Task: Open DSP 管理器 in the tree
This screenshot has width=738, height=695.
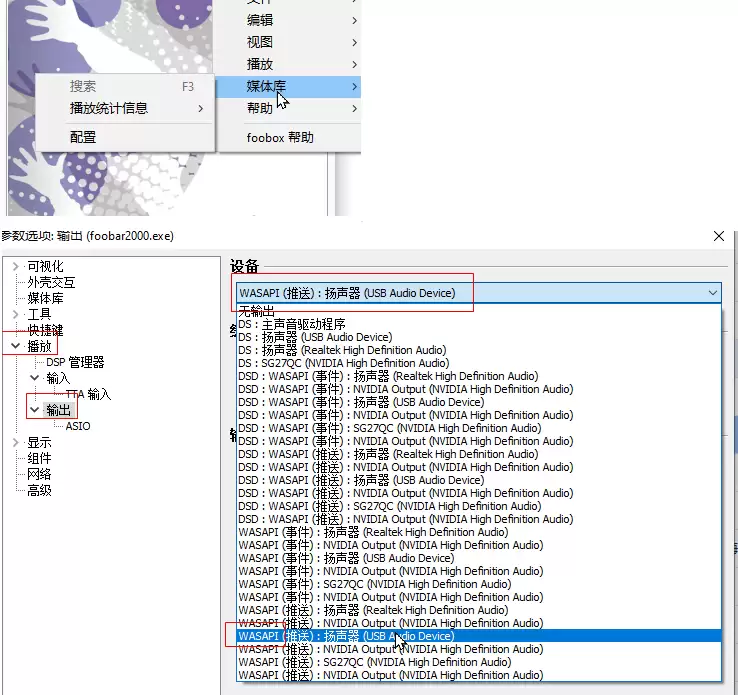Action: [x=75, y=362]
